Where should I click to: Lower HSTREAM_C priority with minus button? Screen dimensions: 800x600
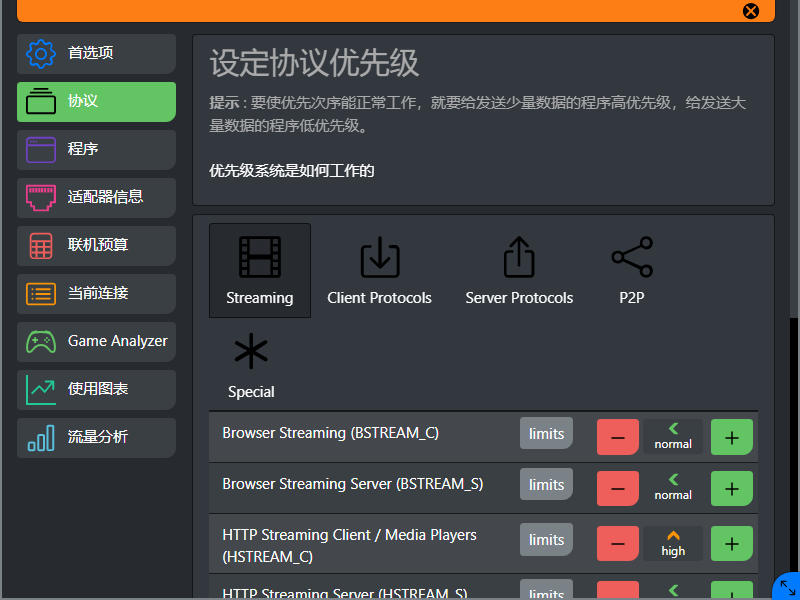617,543
